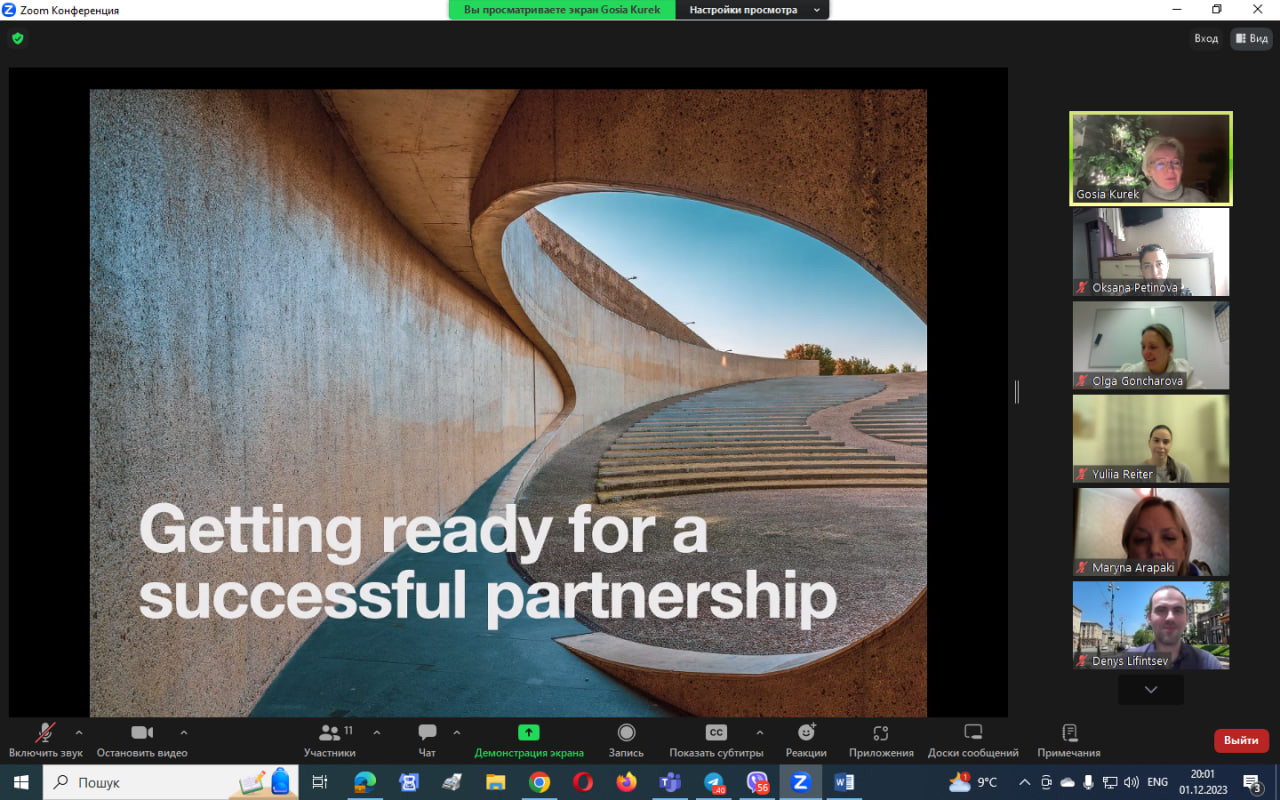Click the divider handle beside video panel
This screenshot has height=800, width=1280.
(x=1017, y=392)
